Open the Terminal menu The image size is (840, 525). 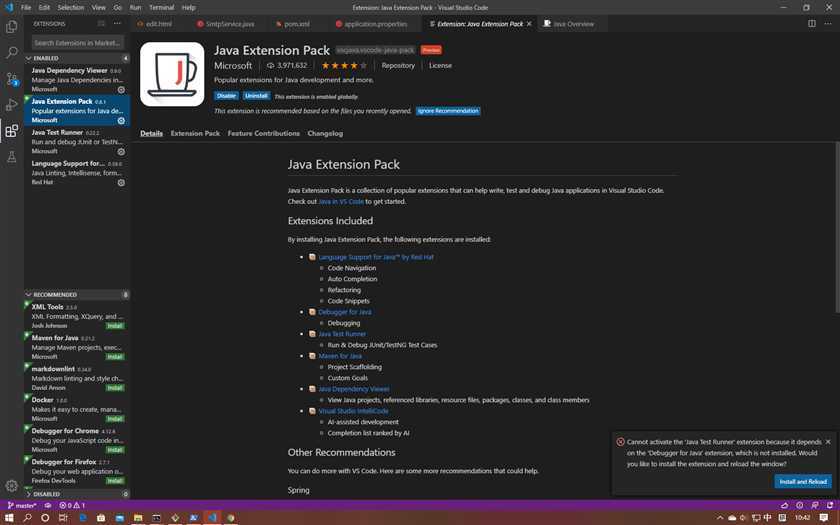coord(161,8)
